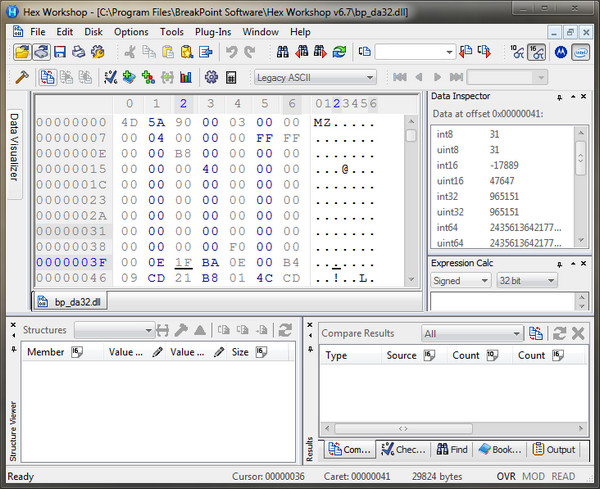This screenshot has width=600, height=489.
Task: Open the Plug-Ins menu
Action: click(212, 32)
